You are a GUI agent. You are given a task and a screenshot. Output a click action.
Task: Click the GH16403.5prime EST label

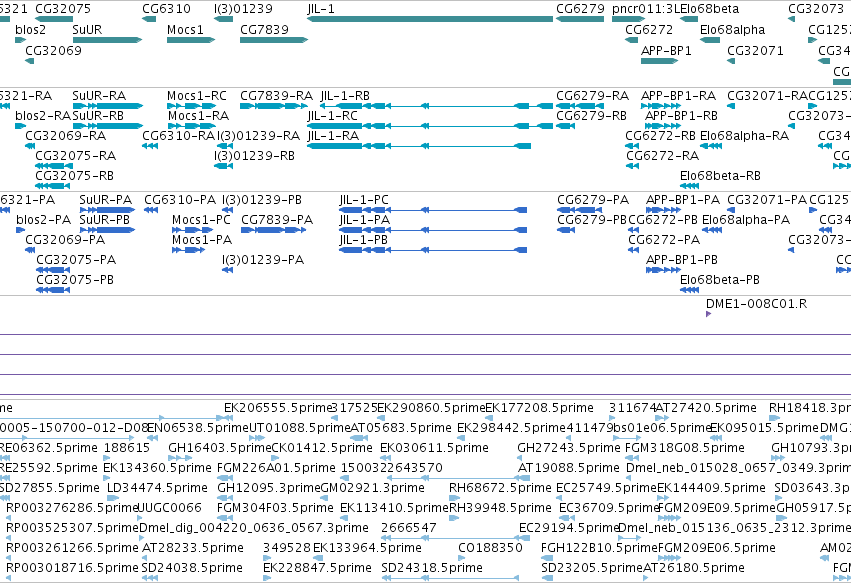coord(219,448)
